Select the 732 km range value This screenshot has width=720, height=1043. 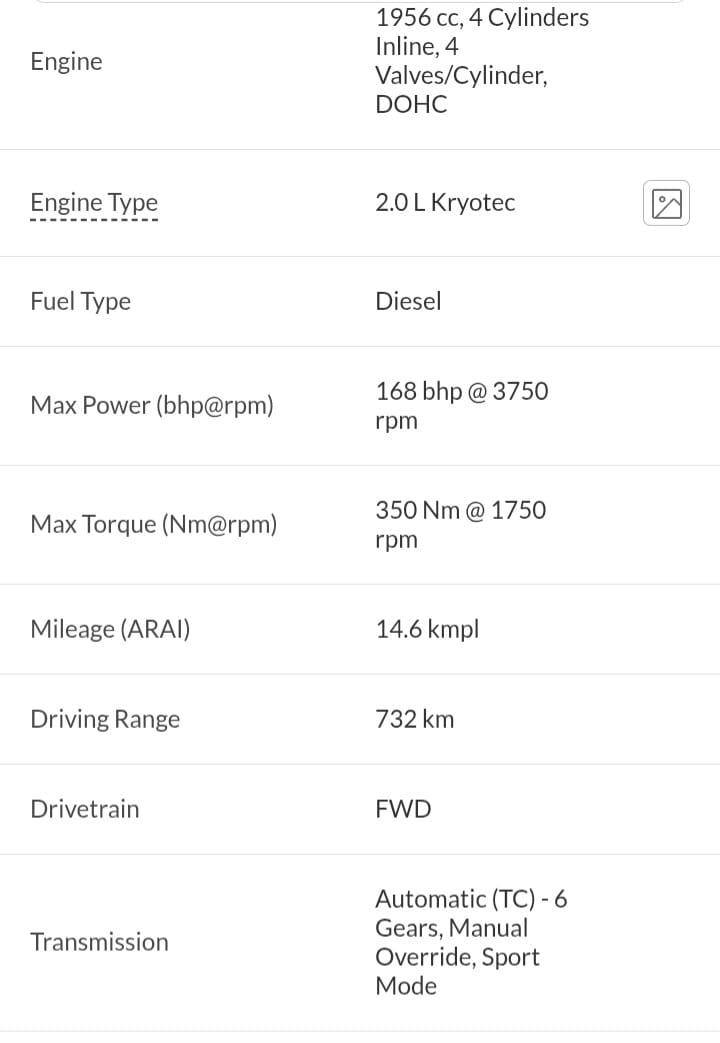tap(415, 719)
